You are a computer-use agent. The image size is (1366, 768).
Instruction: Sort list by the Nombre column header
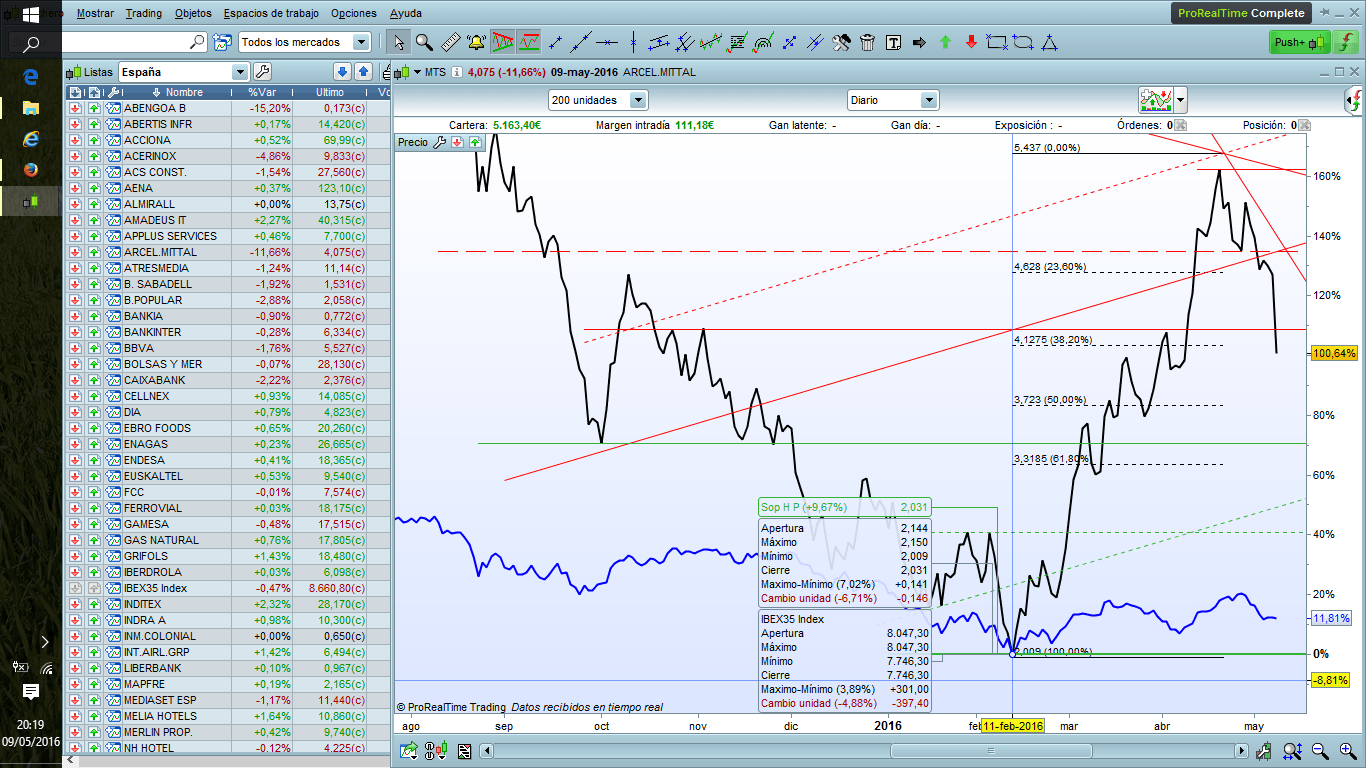point(177,92)
